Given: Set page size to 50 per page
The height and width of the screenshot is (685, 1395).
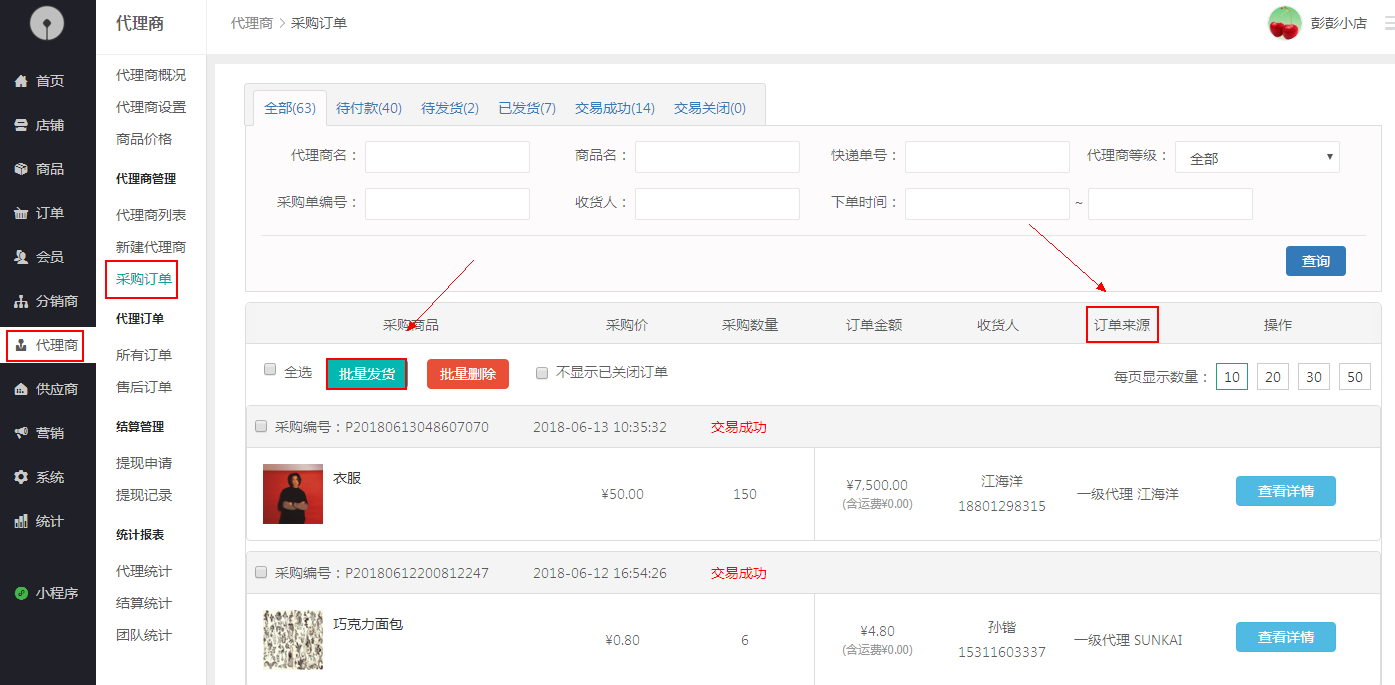Looking at the screenshot, I should (1354, 377).
